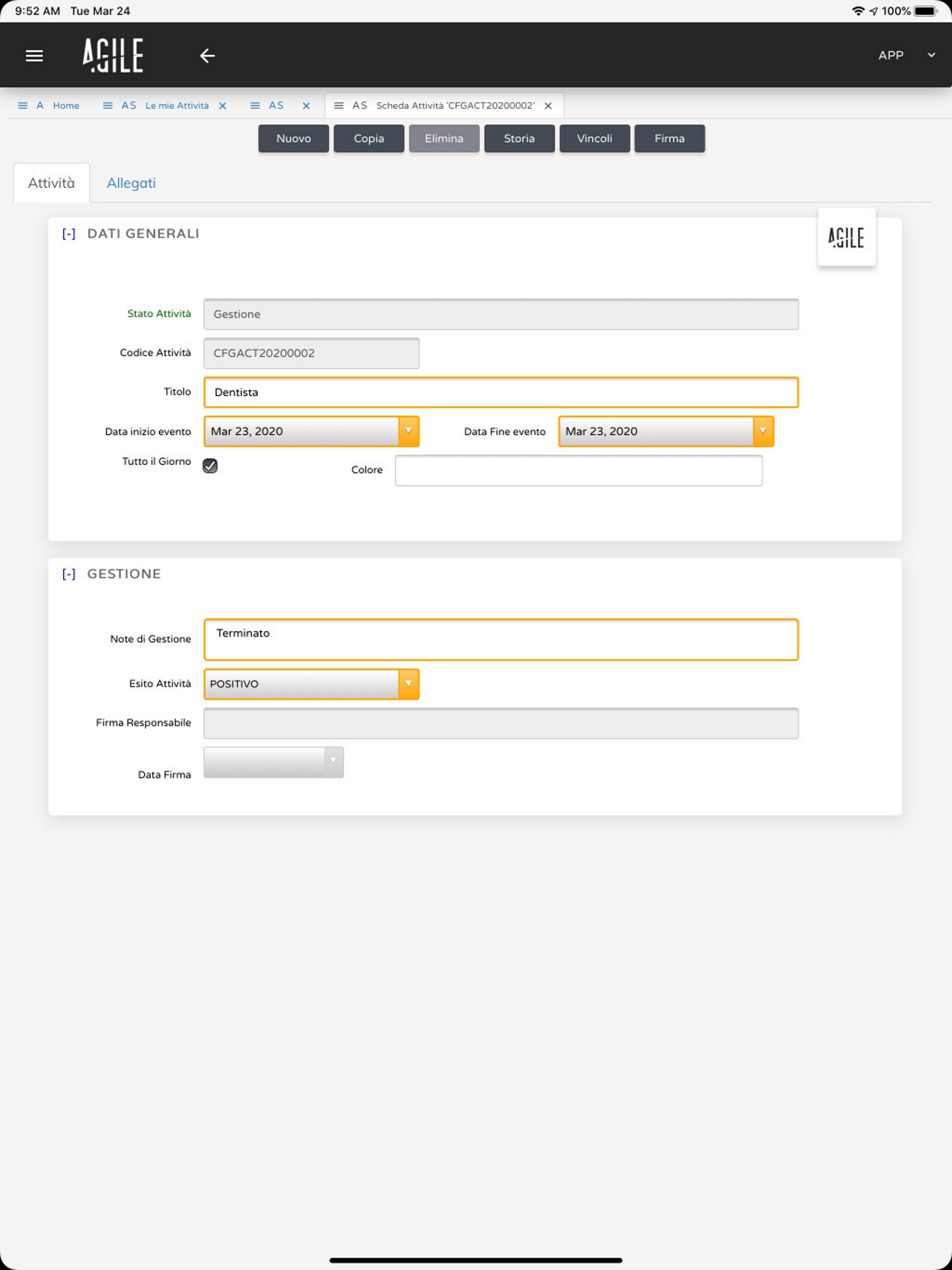The image size is (952, 1270).
Task: Uncheck Tutto il Giorno checkbox
Action: (210, 466)
